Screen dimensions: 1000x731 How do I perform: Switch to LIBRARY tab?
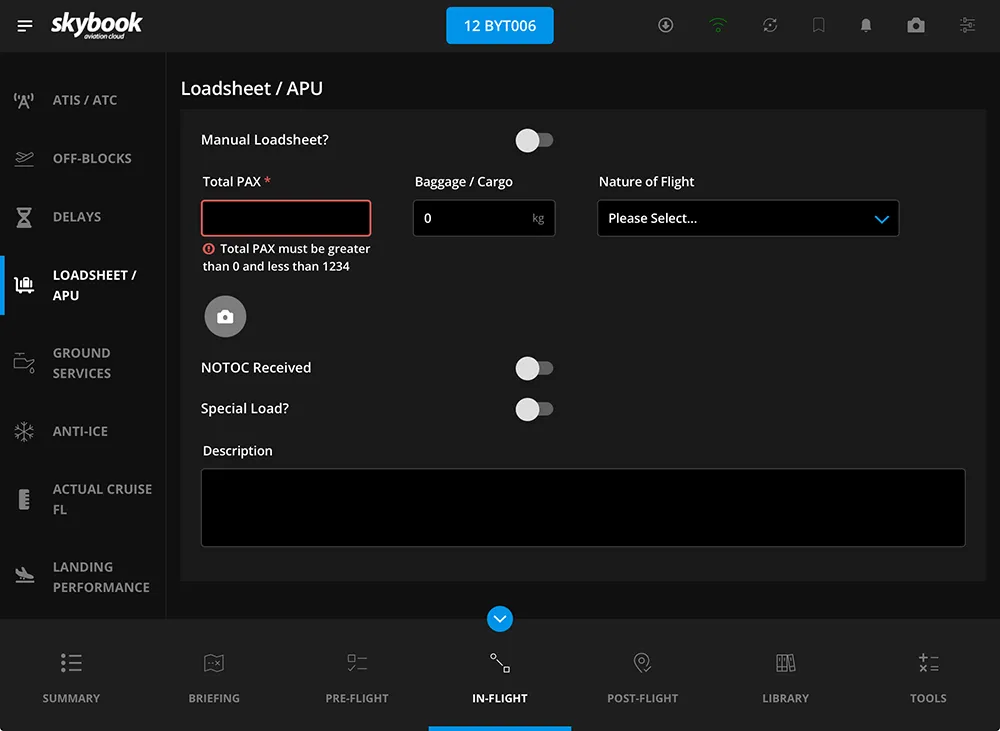tap(785, 676)
